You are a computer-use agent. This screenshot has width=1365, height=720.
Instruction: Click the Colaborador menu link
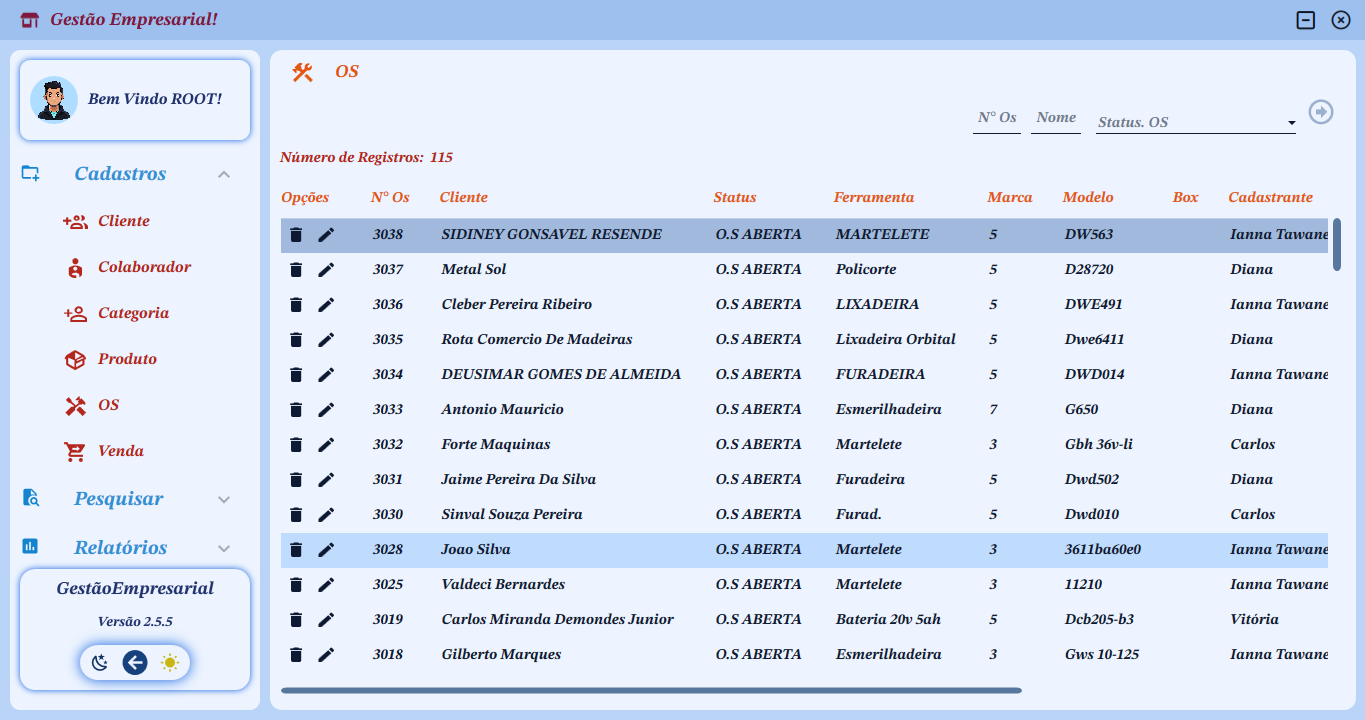pyautogui.click(x=144, y=267)
